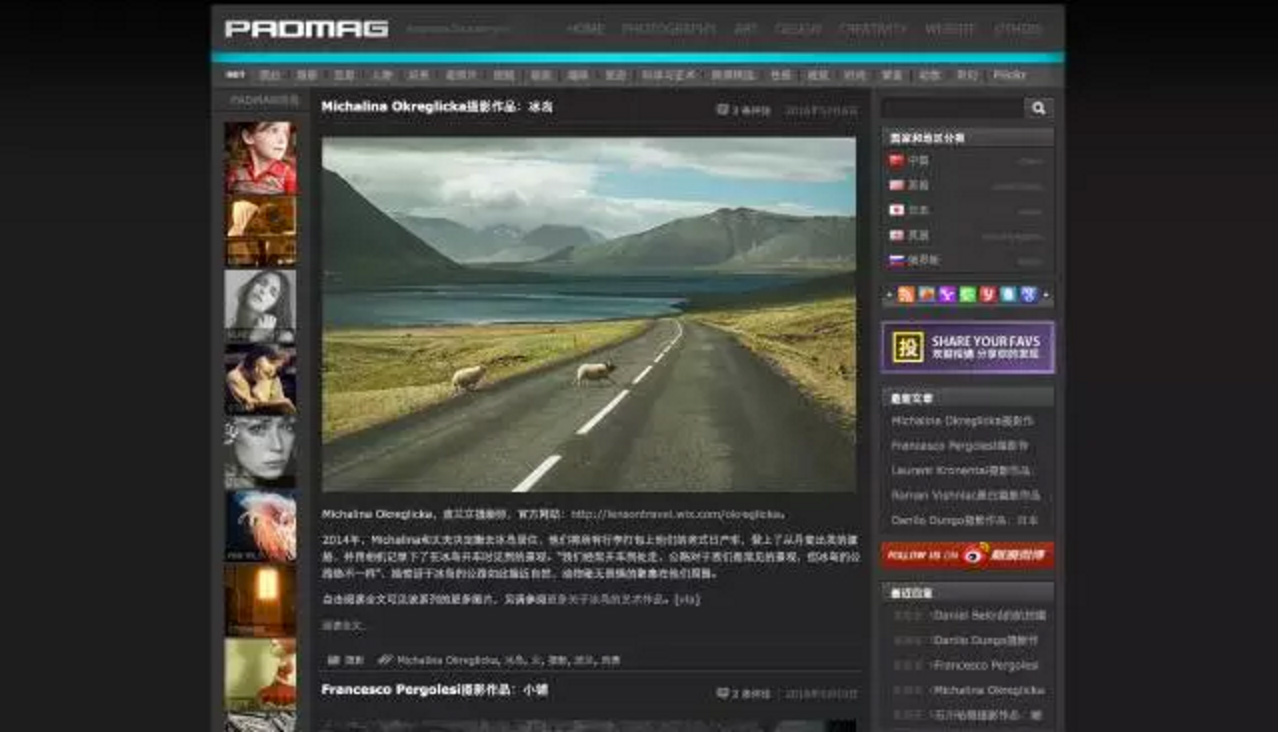Screen dimensions: 1282x732
Task: Open the PHOTOGRAPHY menu item
Action: pyautogui.click(x=669, y=29)
